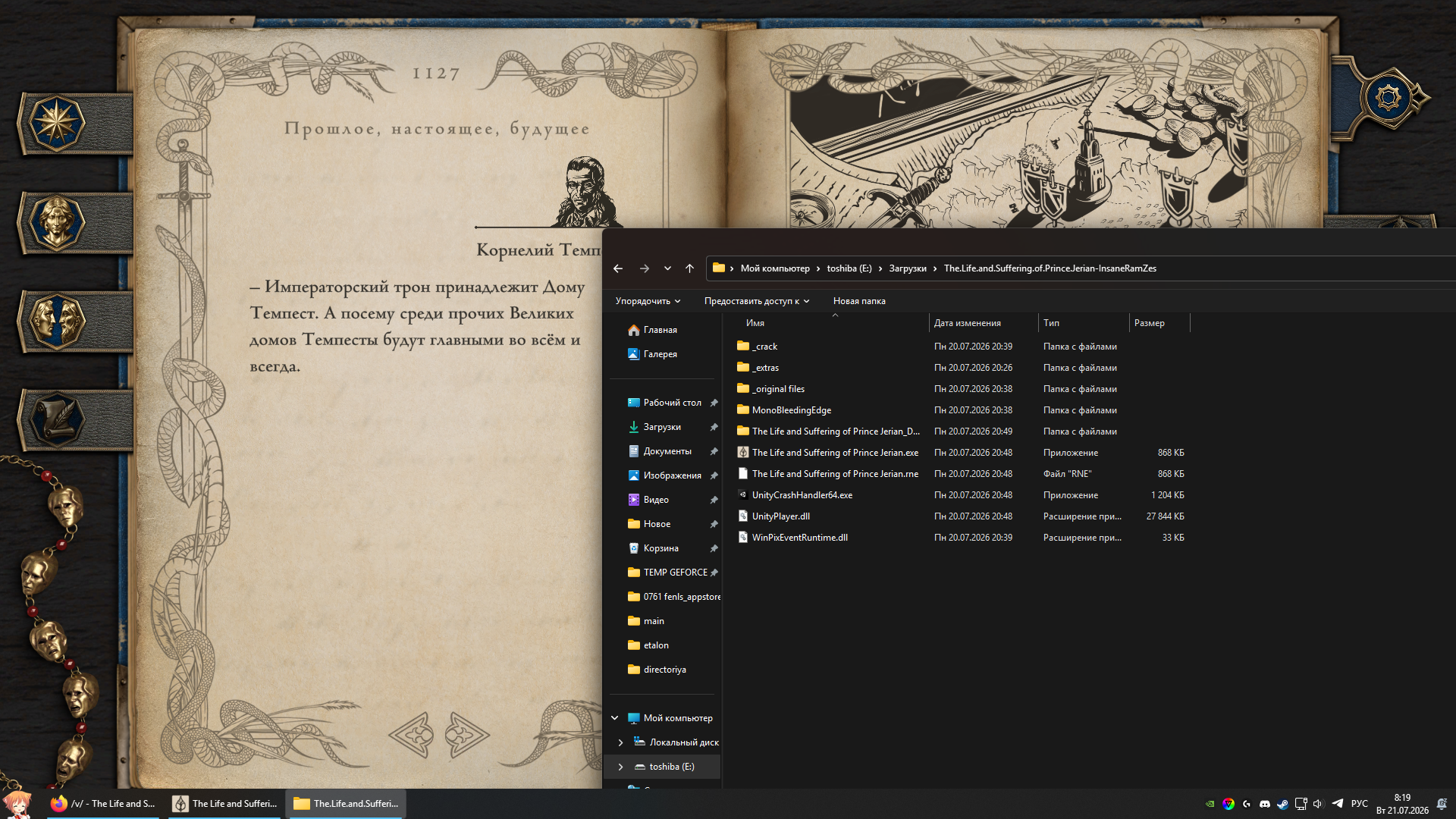Select the _extras folder
Screen dimensions: 1456x819
765,368
